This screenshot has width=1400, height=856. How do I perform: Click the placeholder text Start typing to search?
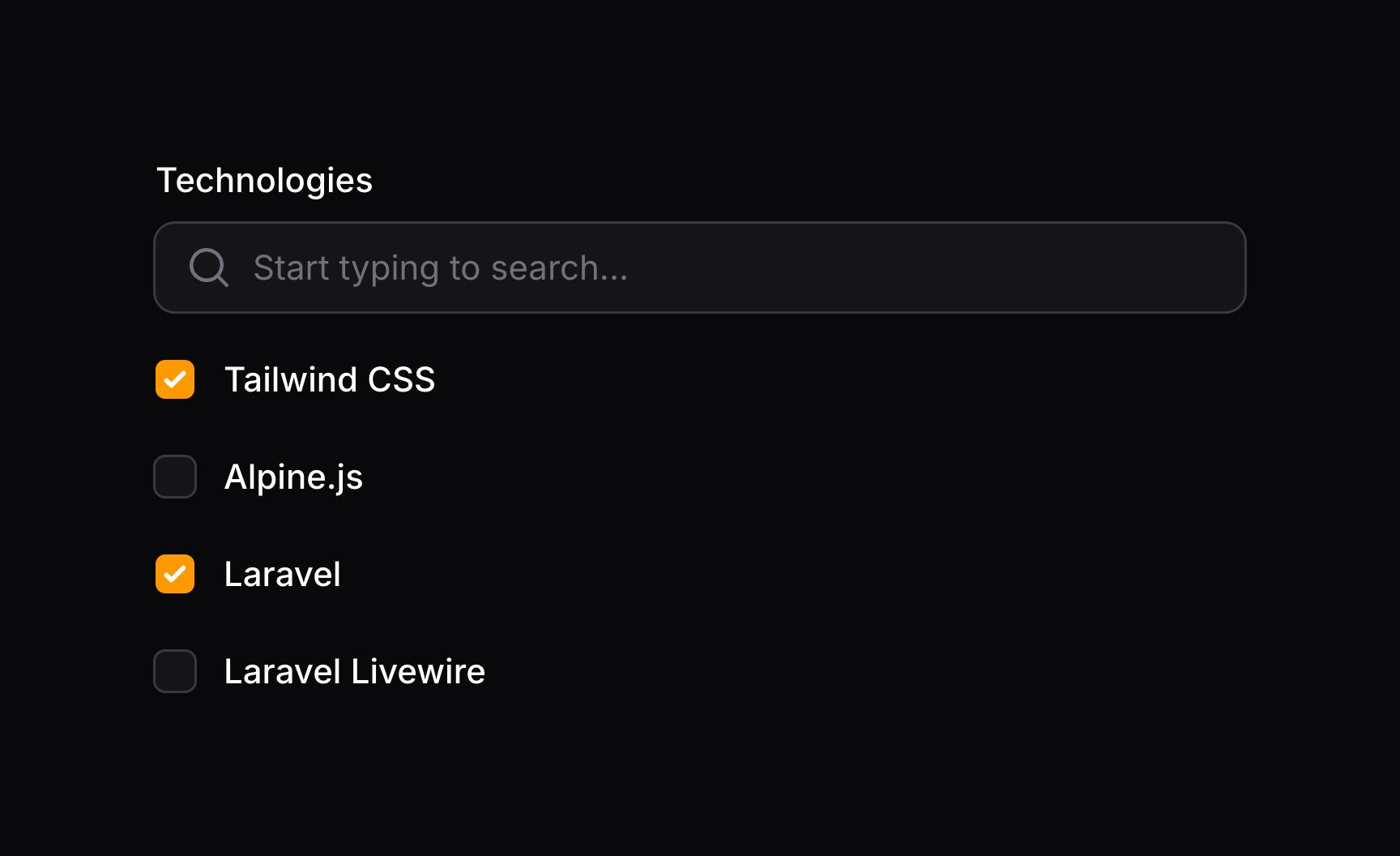442,267
